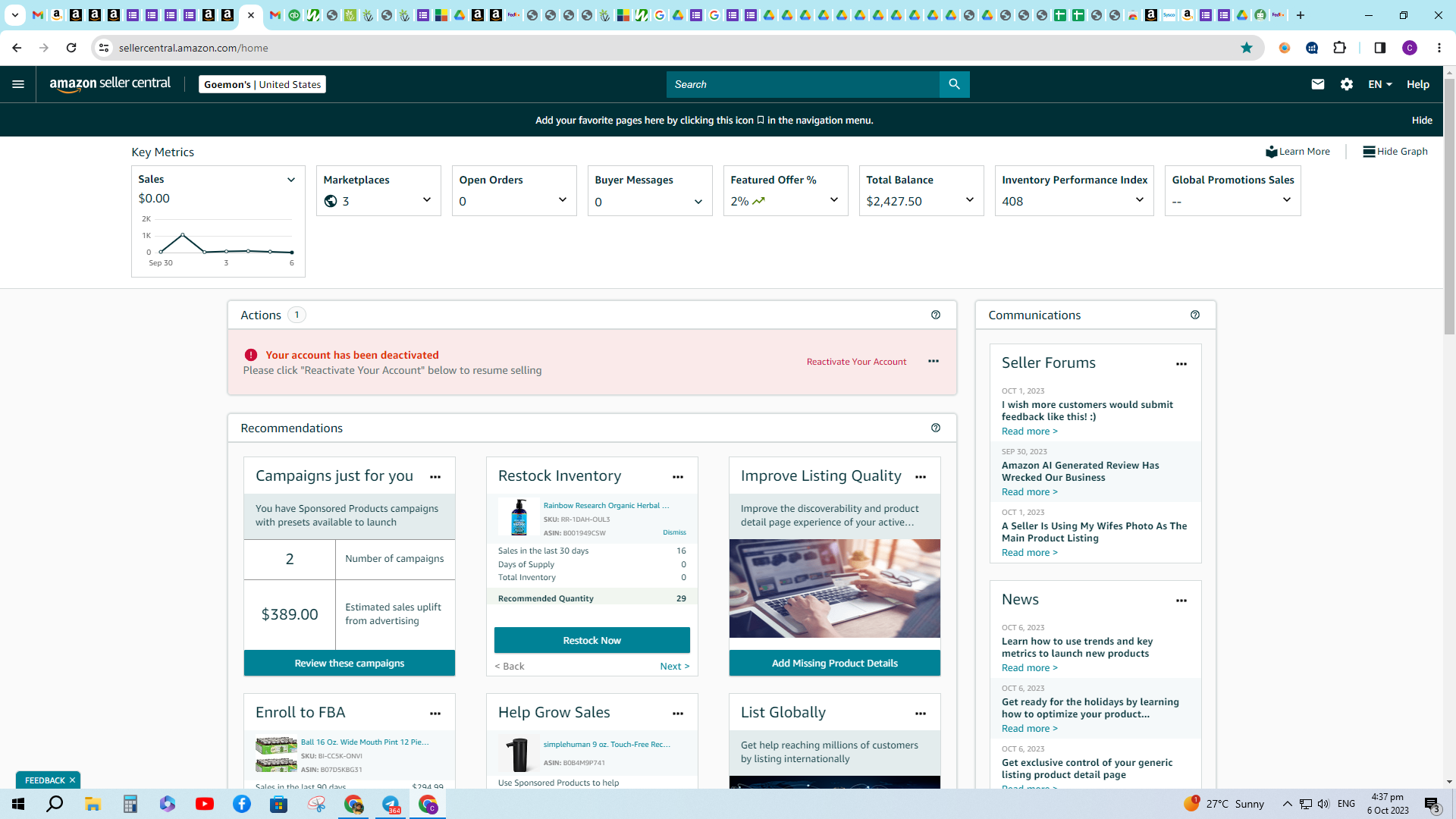Image resolution: width=1456 pixels, height=819 pixels.
Task: Open options menu for Campaigns just for you
Action: click(x=435, y=477)
